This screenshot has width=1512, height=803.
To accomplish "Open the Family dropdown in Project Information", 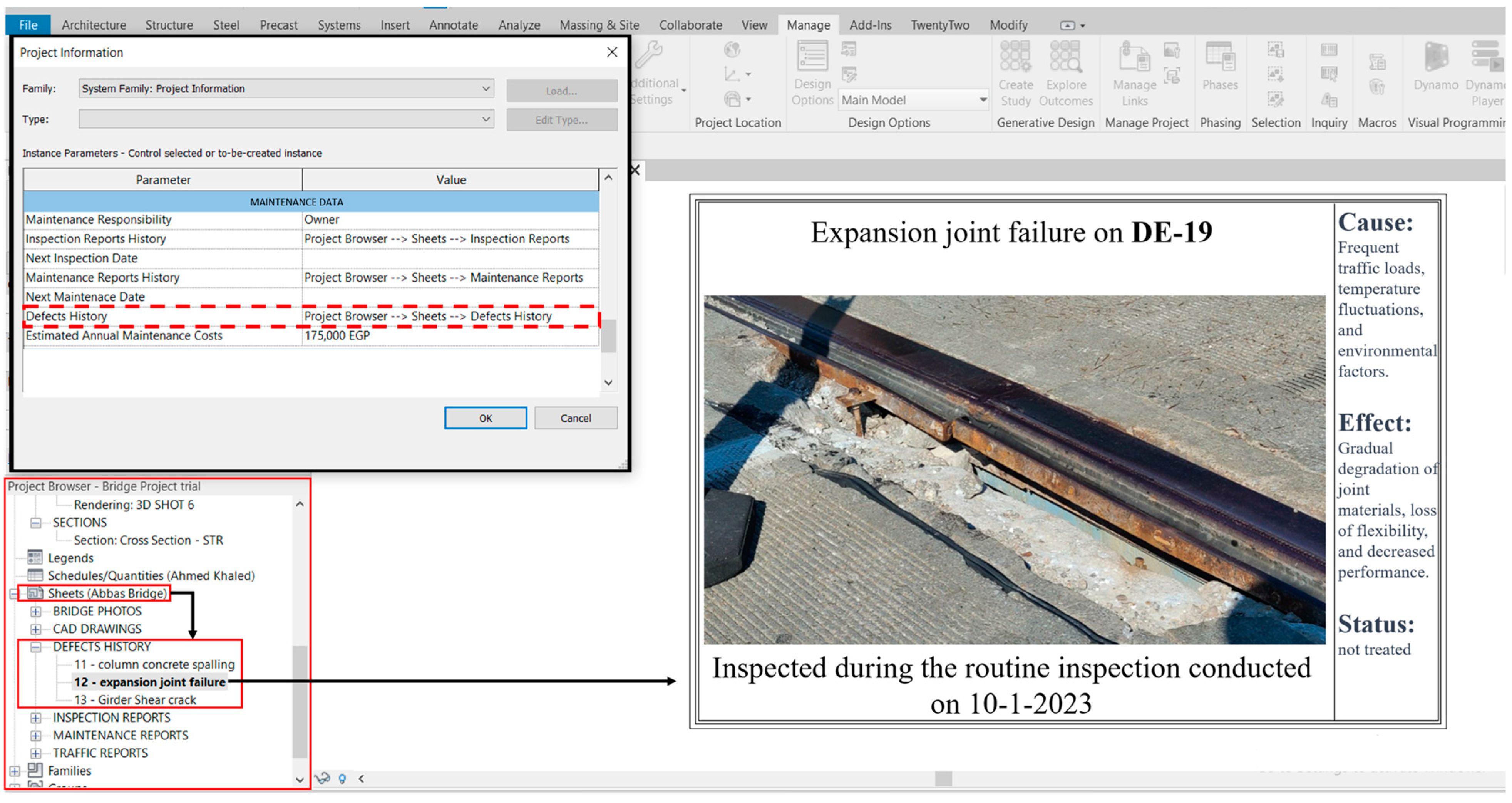I will tap(486, 89).
